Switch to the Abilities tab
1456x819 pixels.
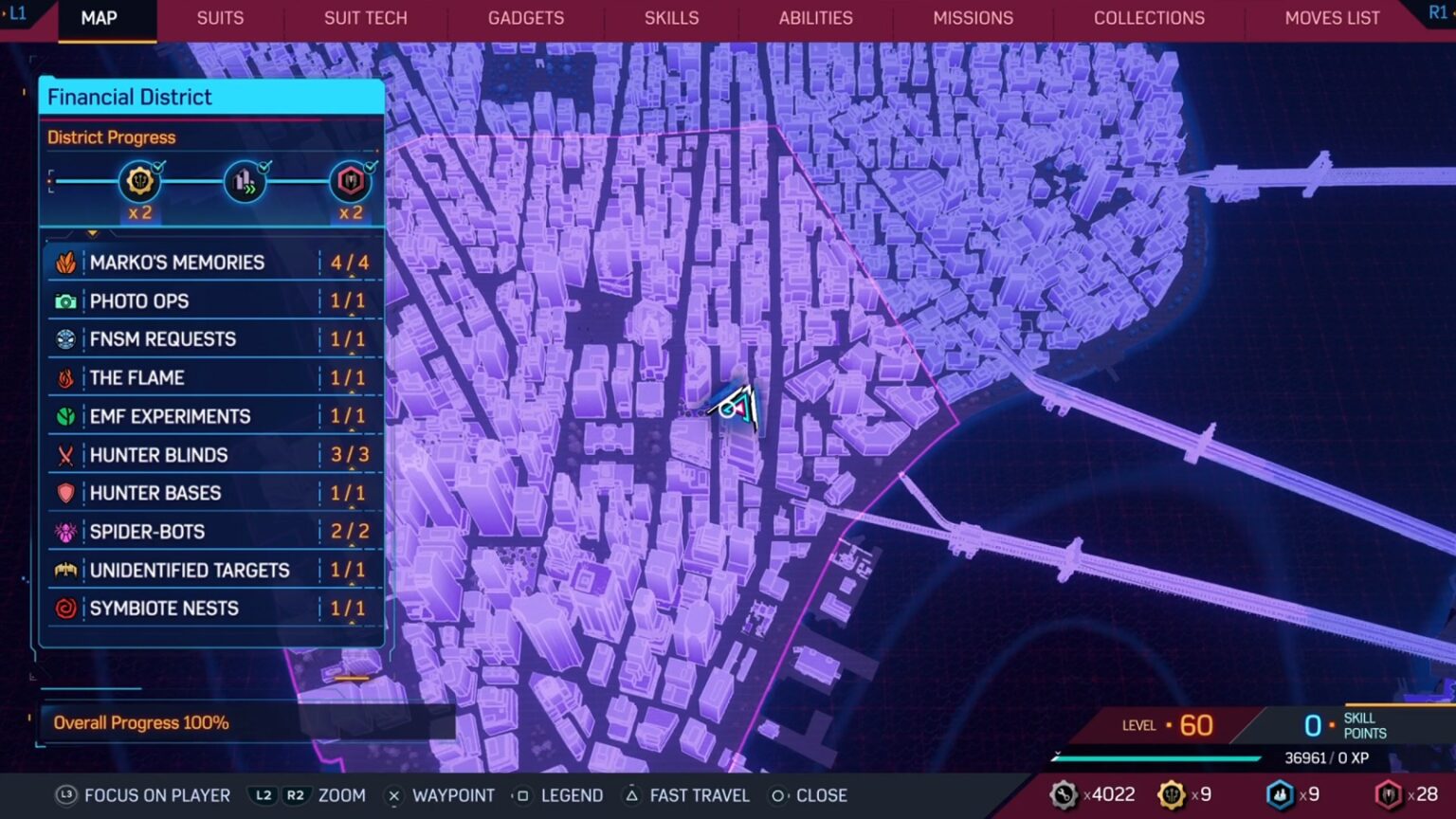click(816, 18)
